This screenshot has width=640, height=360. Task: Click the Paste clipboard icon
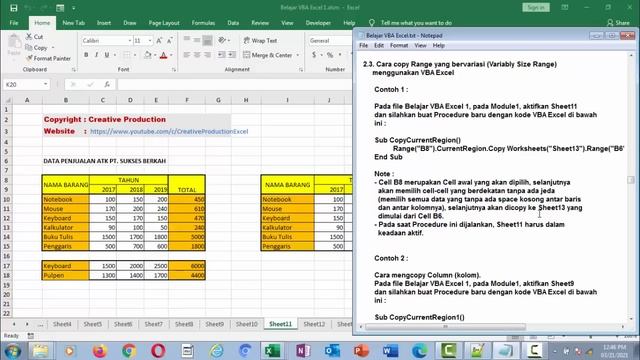pos(14,42)
